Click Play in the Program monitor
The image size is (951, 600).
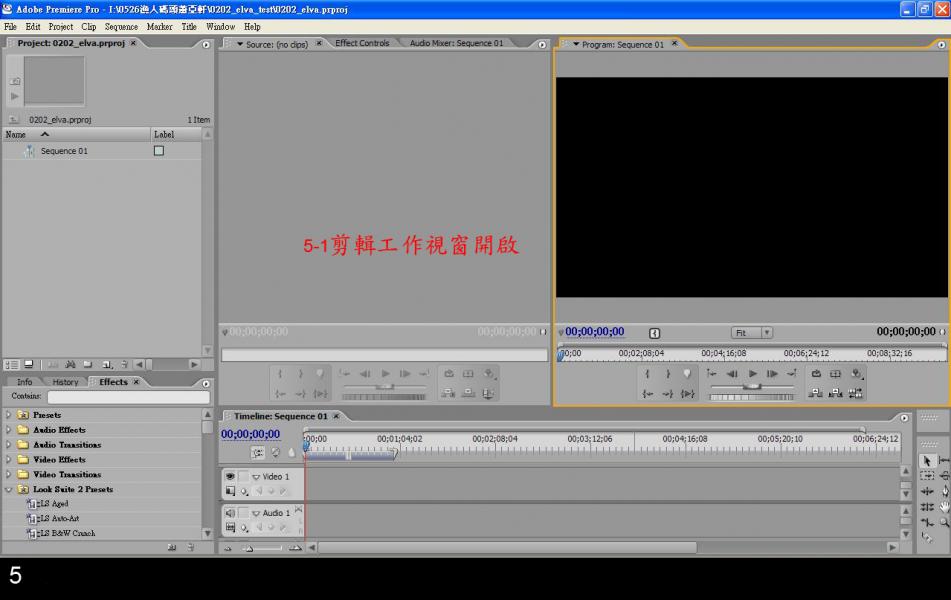point(753,374)
